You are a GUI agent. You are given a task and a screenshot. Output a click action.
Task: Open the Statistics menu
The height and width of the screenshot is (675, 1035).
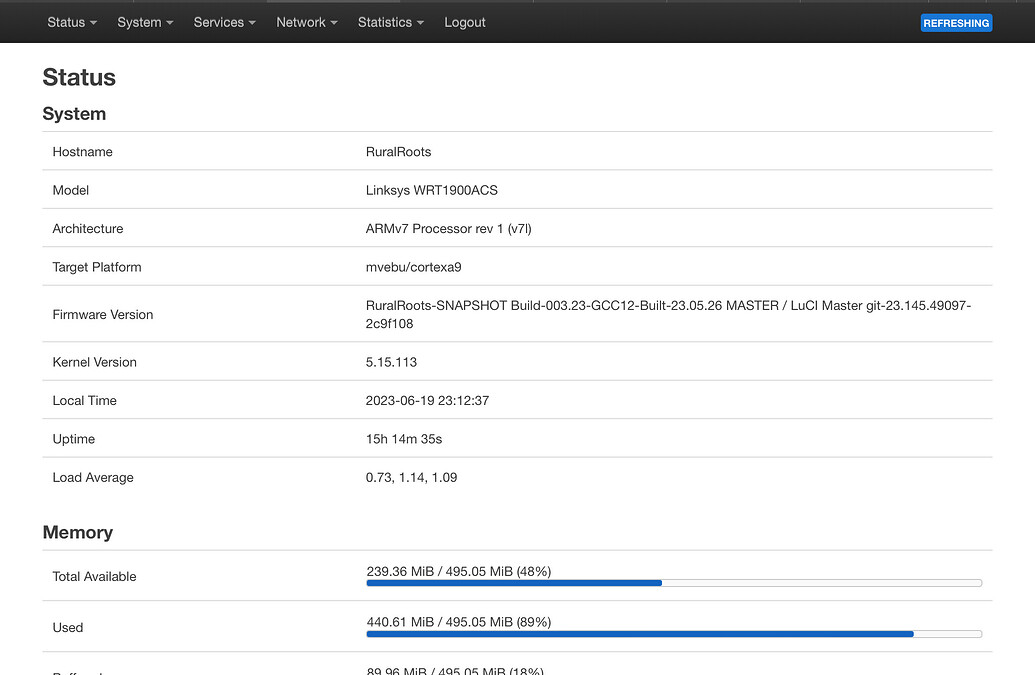[x=388, y=21]
